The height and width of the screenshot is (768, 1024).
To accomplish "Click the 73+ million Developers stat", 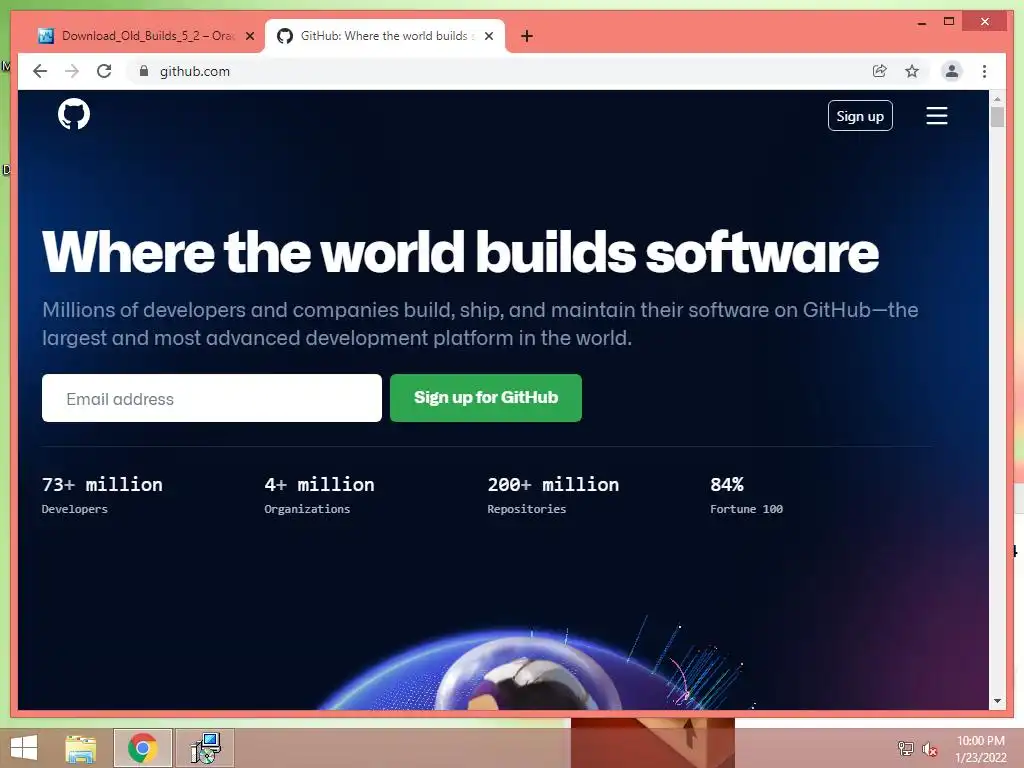I will [102, 496].
